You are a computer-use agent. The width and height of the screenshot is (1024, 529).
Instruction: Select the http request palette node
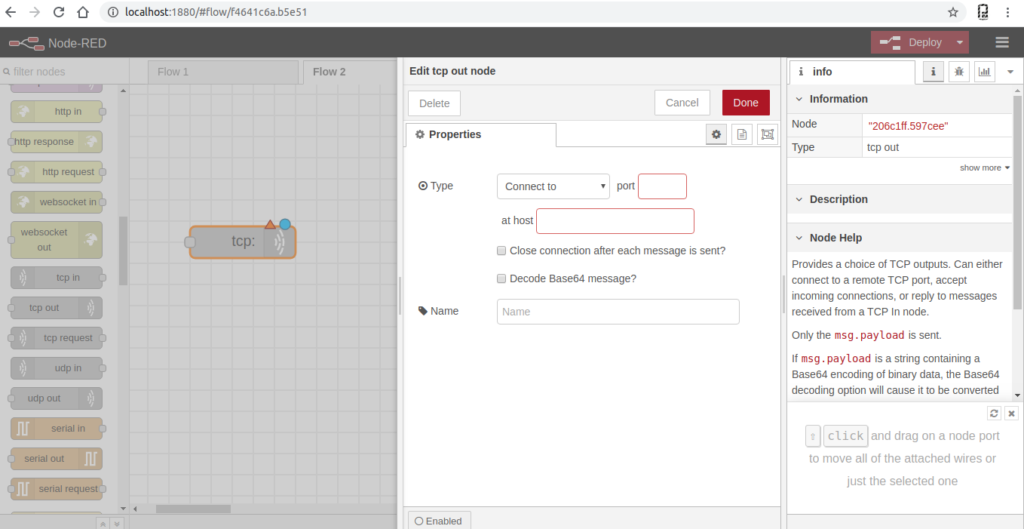57,172
